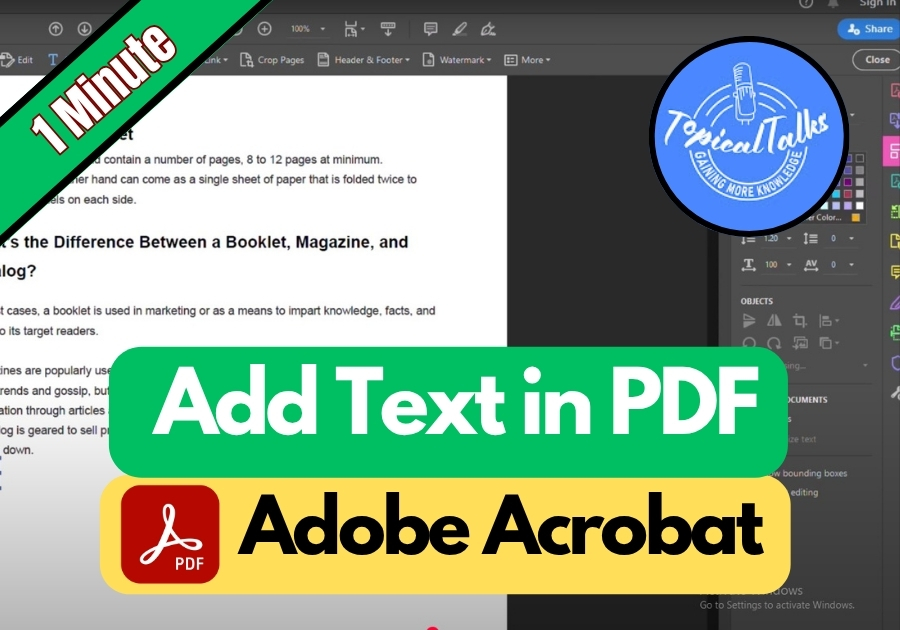The width and height of the screenshot is (900, 630).
Task: Go to previous page with up arrow
Action: point(56,29)
